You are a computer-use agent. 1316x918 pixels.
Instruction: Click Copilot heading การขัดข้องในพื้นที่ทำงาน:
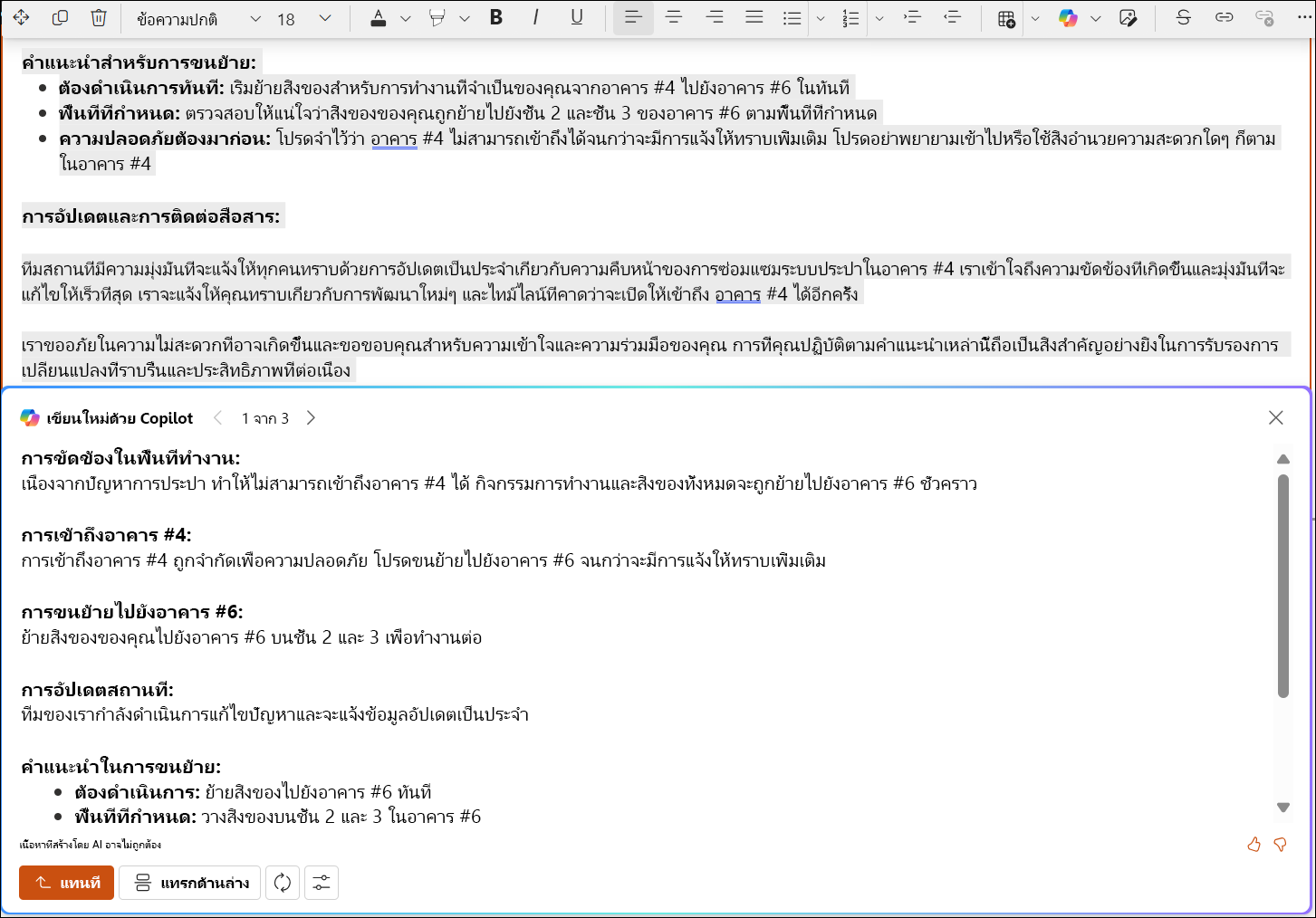tap(131, 458)
